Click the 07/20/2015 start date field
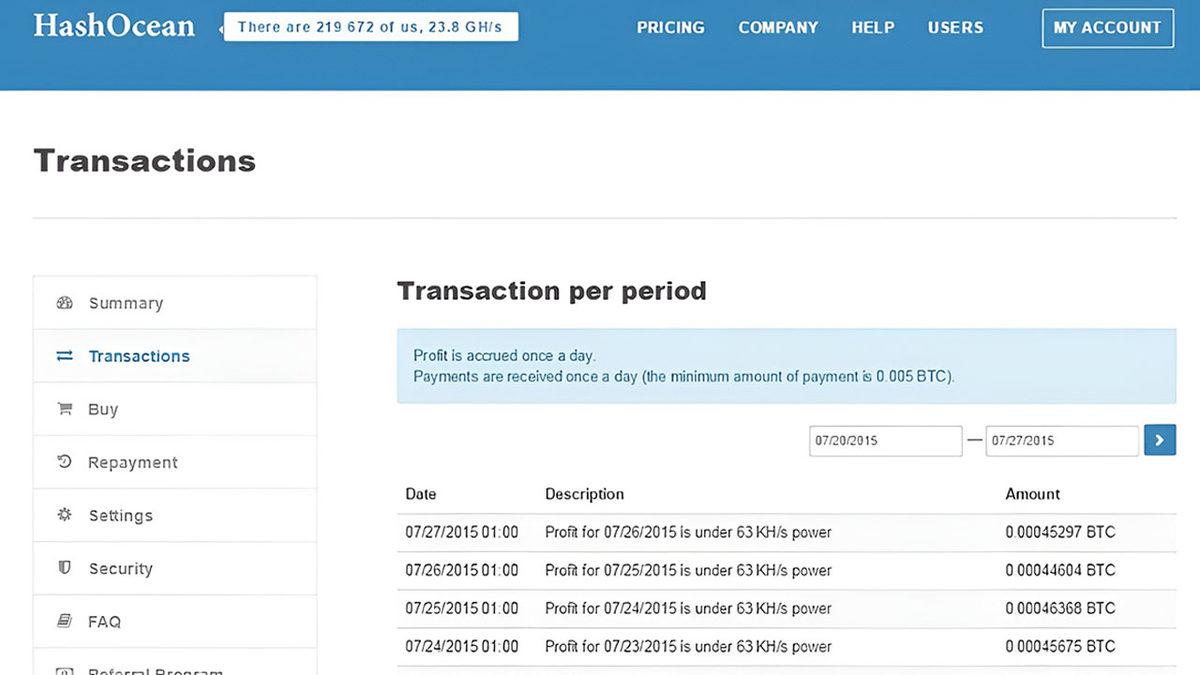The image size is (1200, 675). 885,440
